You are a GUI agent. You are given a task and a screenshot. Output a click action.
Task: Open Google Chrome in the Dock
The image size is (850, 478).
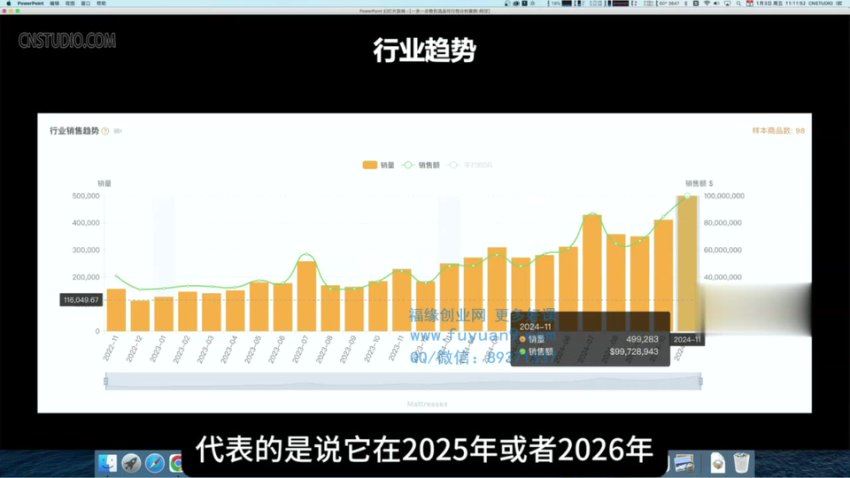tap(177, 463)
